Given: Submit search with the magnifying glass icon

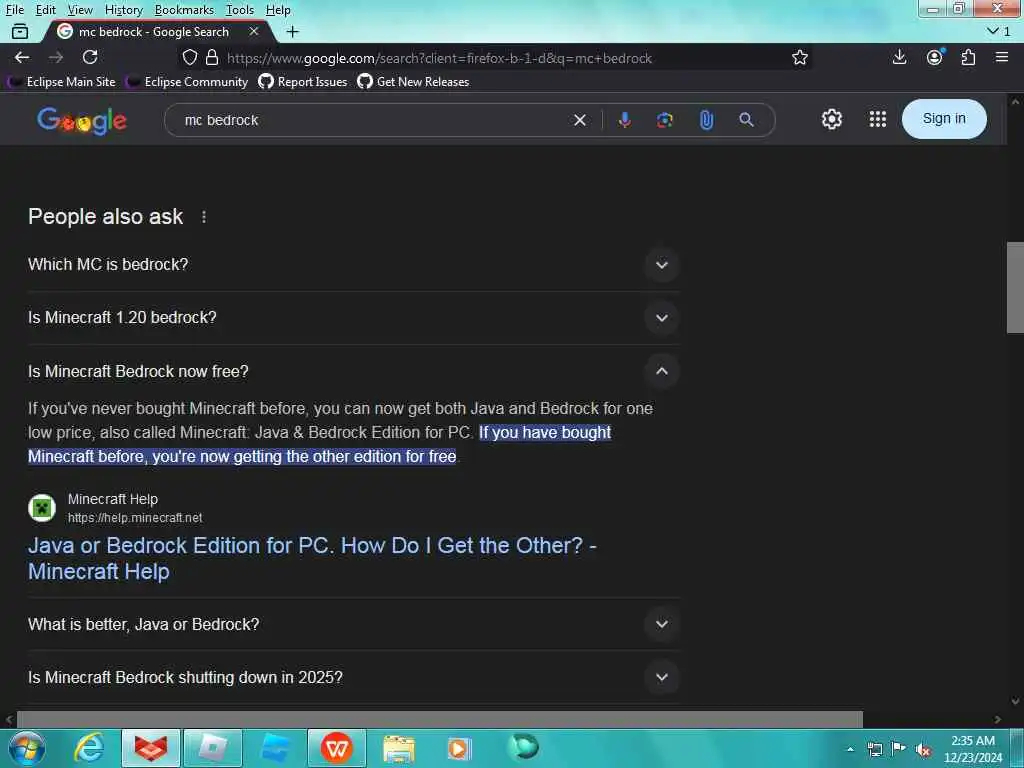Looking at the screenshot, I should [x=746, y=120].
